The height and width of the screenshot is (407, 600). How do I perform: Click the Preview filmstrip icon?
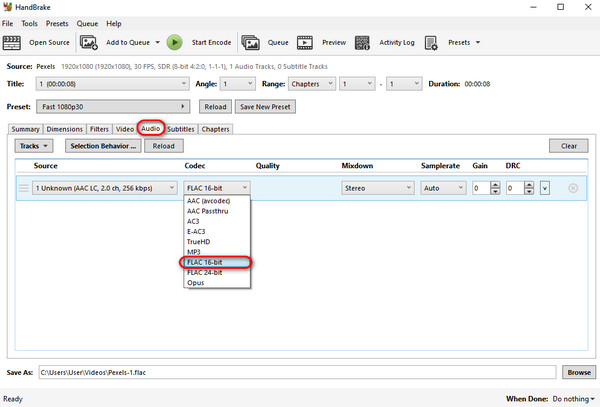click(305, 42)
